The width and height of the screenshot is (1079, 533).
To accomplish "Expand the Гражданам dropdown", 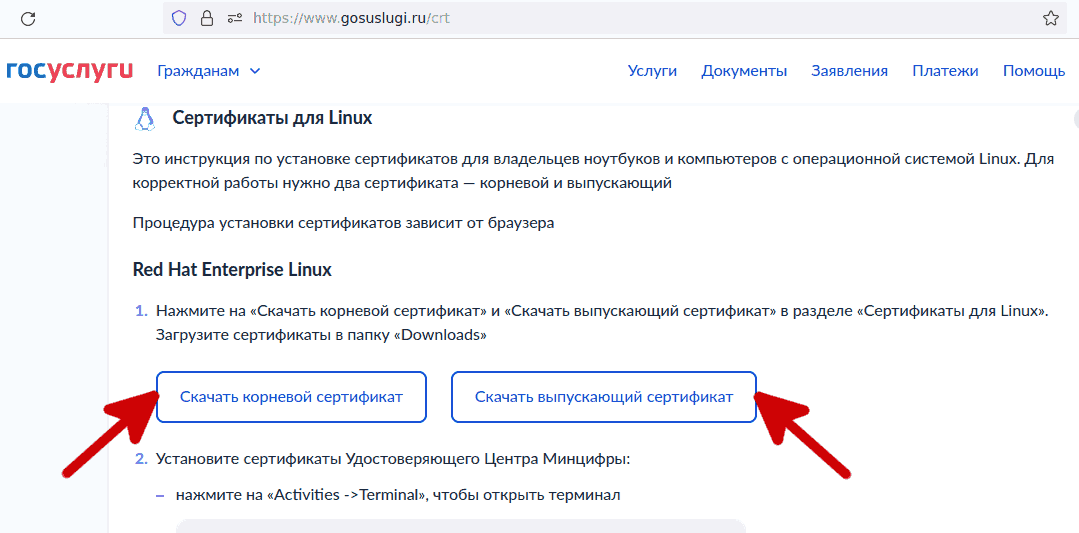I will (209, 71).
